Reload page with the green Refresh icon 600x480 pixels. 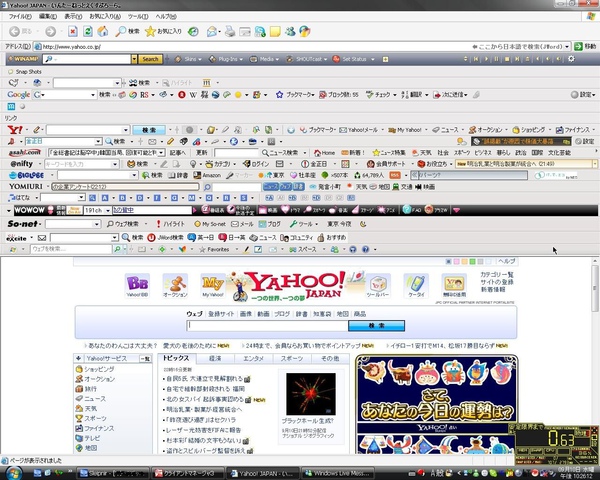pyautogui.click(x=88, y=31)
